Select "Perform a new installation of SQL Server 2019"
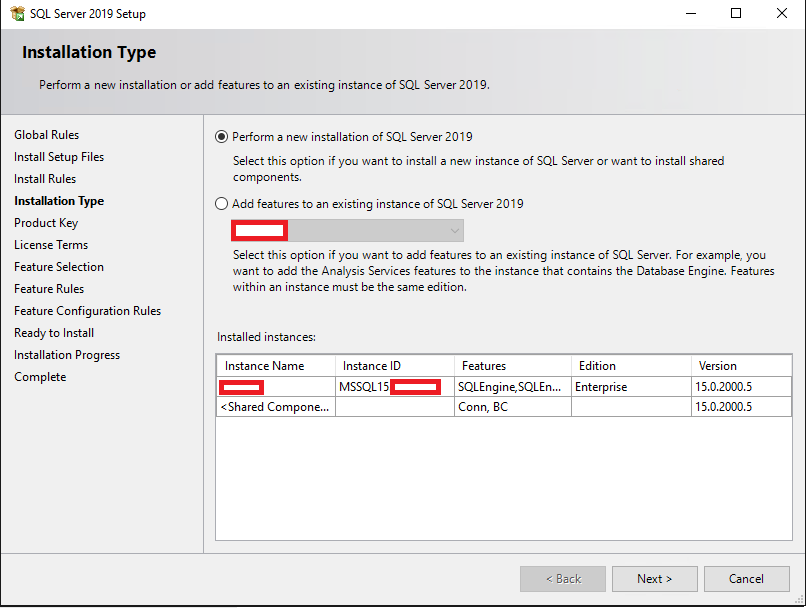 pyautogui.click(x=221, y=137)
